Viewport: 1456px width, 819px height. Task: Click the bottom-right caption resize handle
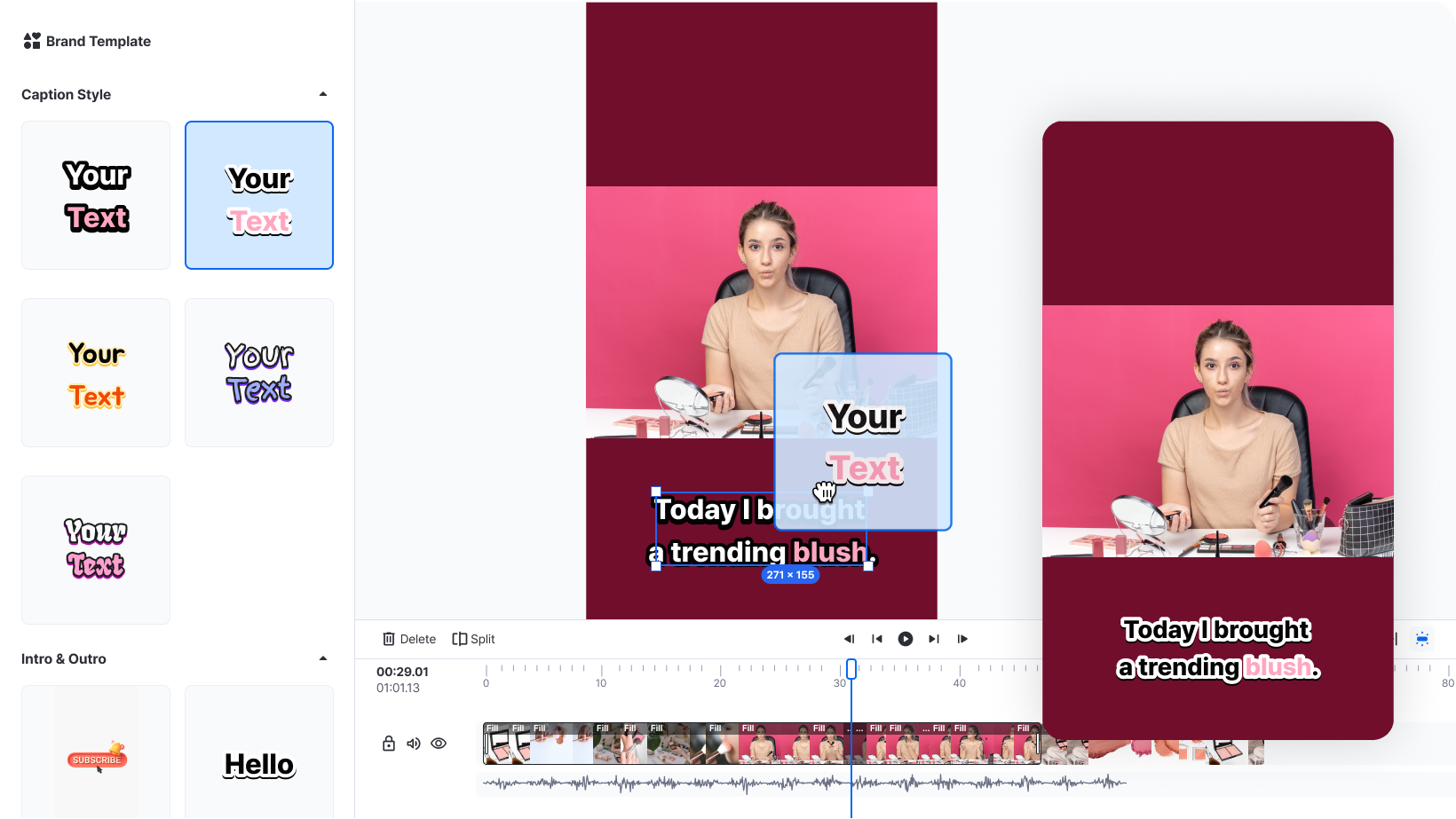coord(868,566)
